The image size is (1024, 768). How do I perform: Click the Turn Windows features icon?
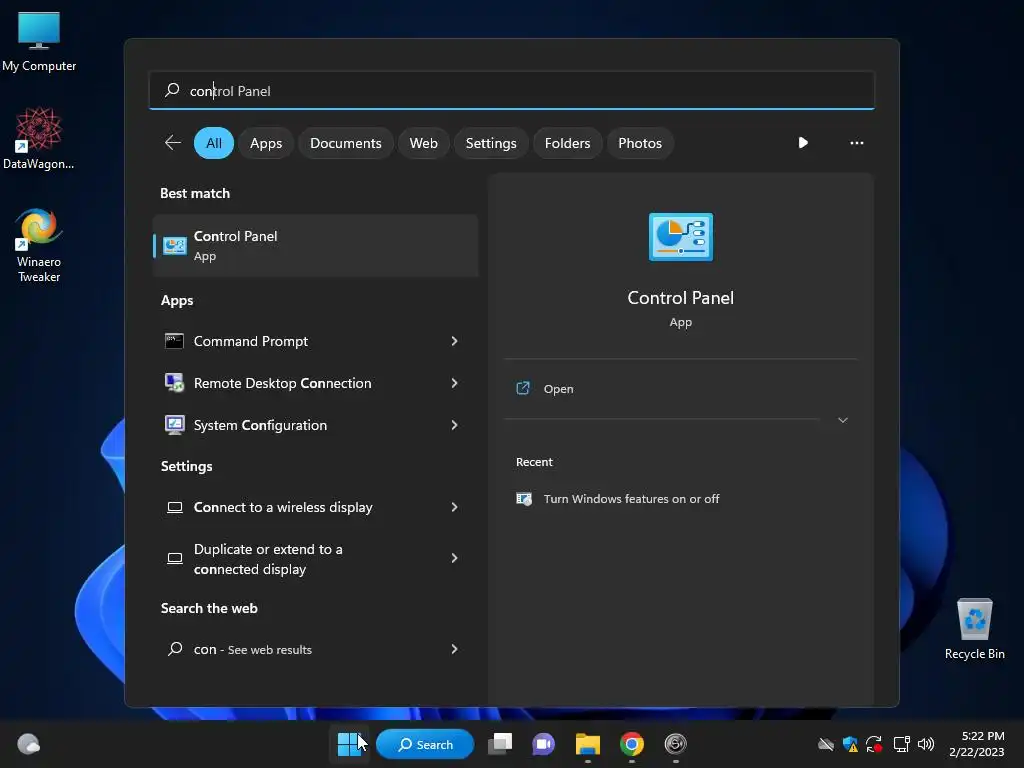524,498
